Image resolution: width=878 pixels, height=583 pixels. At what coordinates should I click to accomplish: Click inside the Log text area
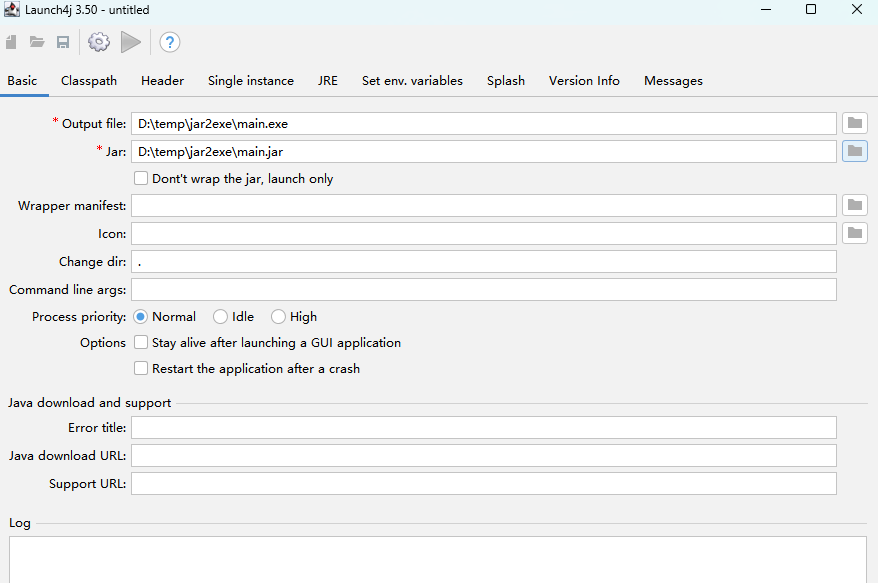pos(438,559)
